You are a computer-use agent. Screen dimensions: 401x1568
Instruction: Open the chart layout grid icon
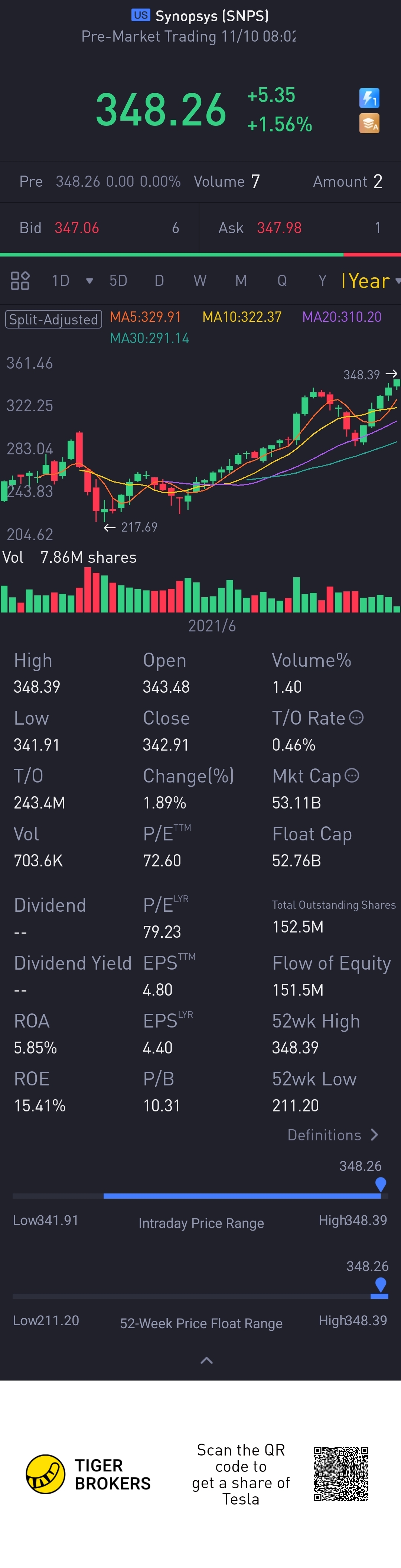20,281
